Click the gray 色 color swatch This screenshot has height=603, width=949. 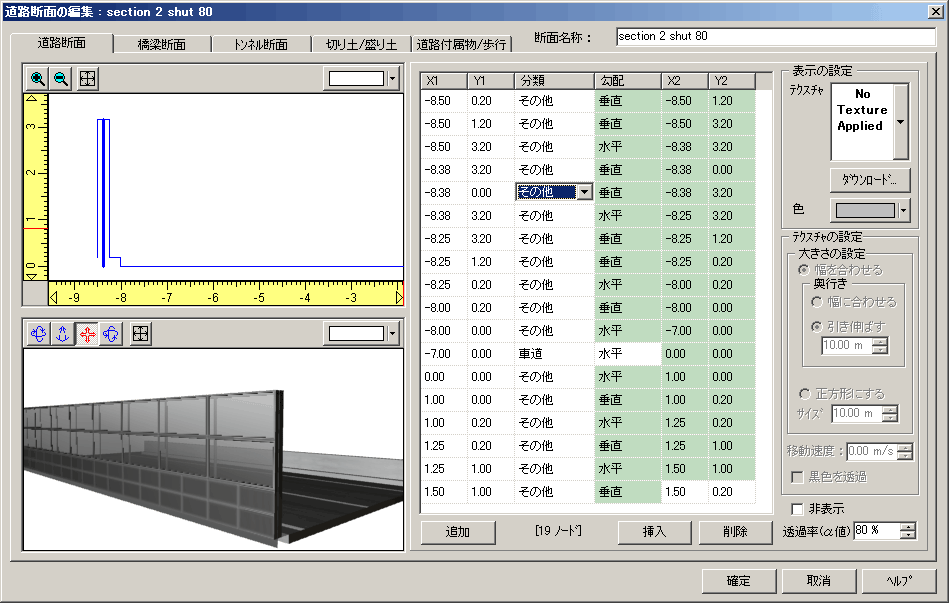pos(865,210)
